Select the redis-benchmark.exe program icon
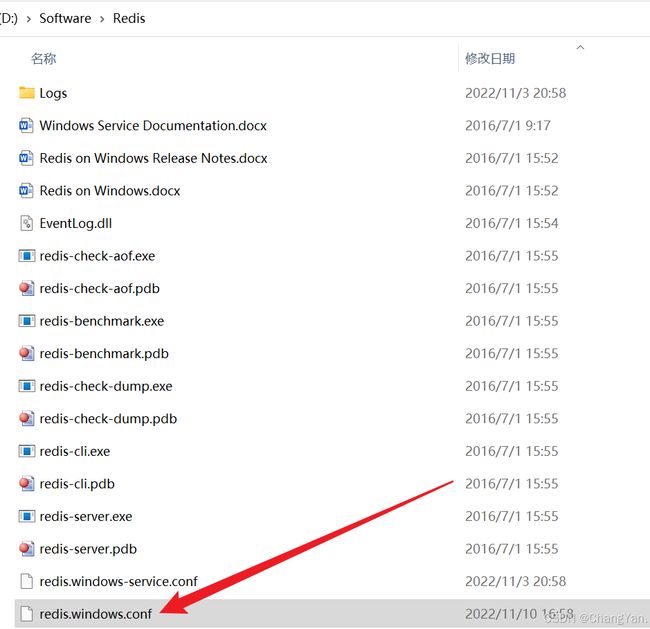 click(x=27, y=321)
